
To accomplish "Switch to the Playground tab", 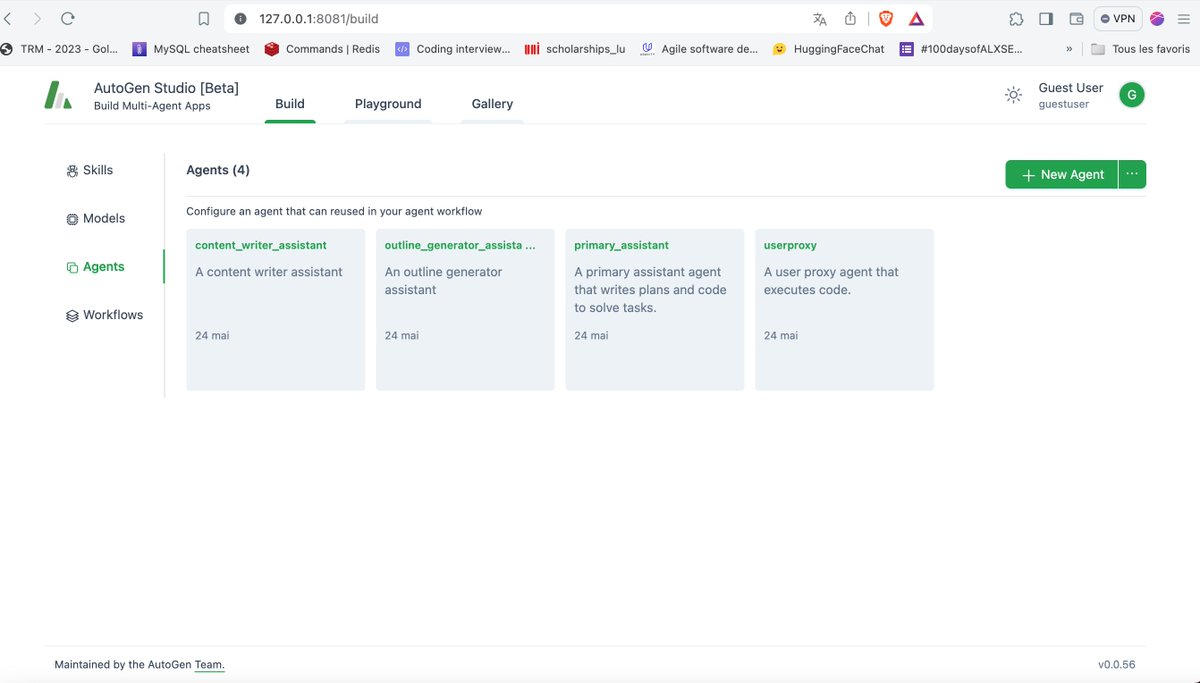I will click(388, 104).
